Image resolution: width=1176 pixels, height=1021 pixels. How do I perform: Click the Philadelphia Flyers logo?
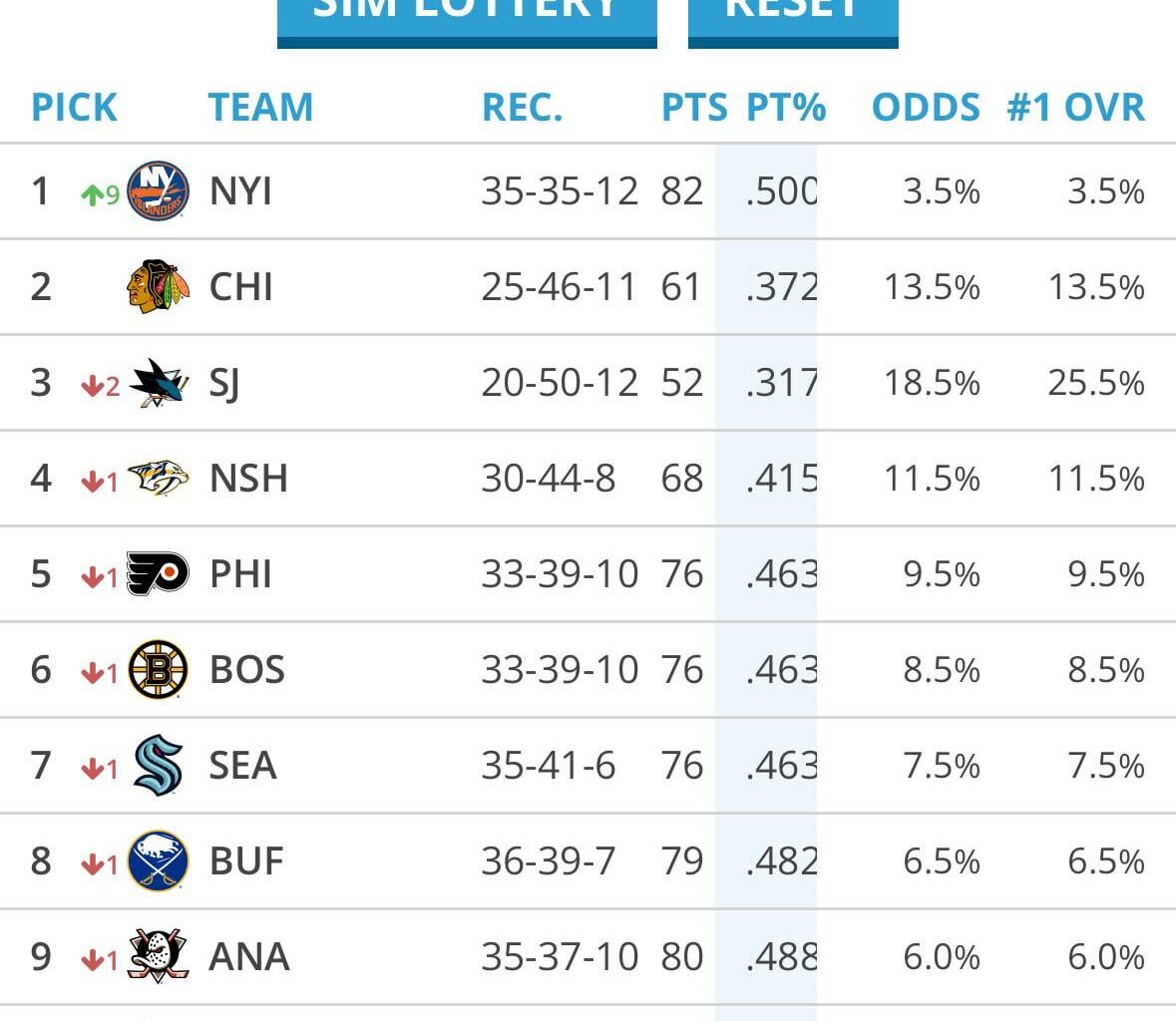coord(158,574)
